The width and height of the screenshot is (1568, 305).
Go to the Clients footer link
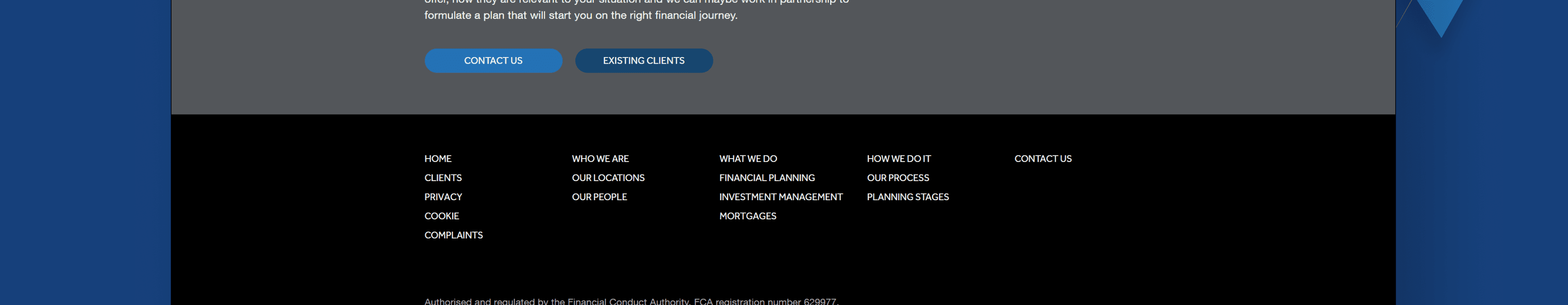point(443,178)
